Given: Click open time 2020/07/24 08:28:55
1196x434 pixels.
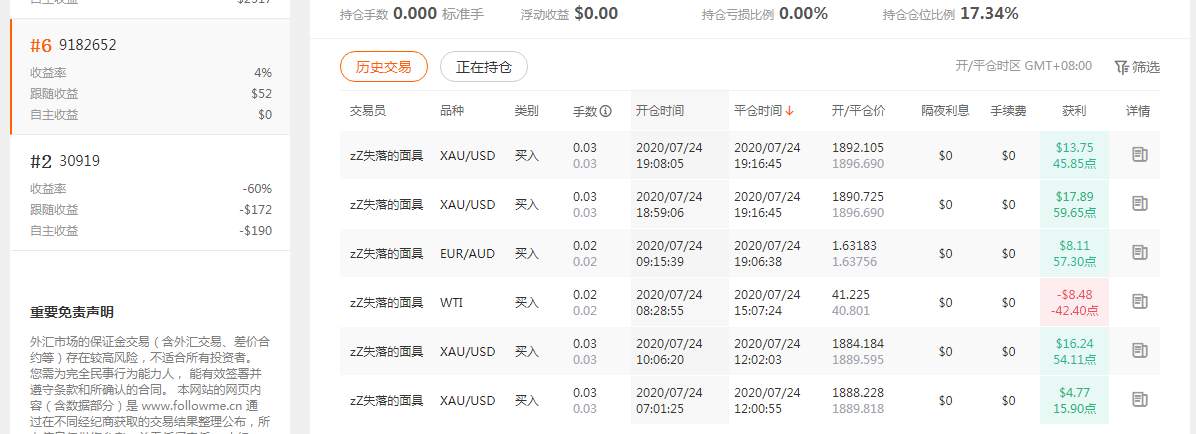Looking at the screenshot, I should [x=669, y=302].
